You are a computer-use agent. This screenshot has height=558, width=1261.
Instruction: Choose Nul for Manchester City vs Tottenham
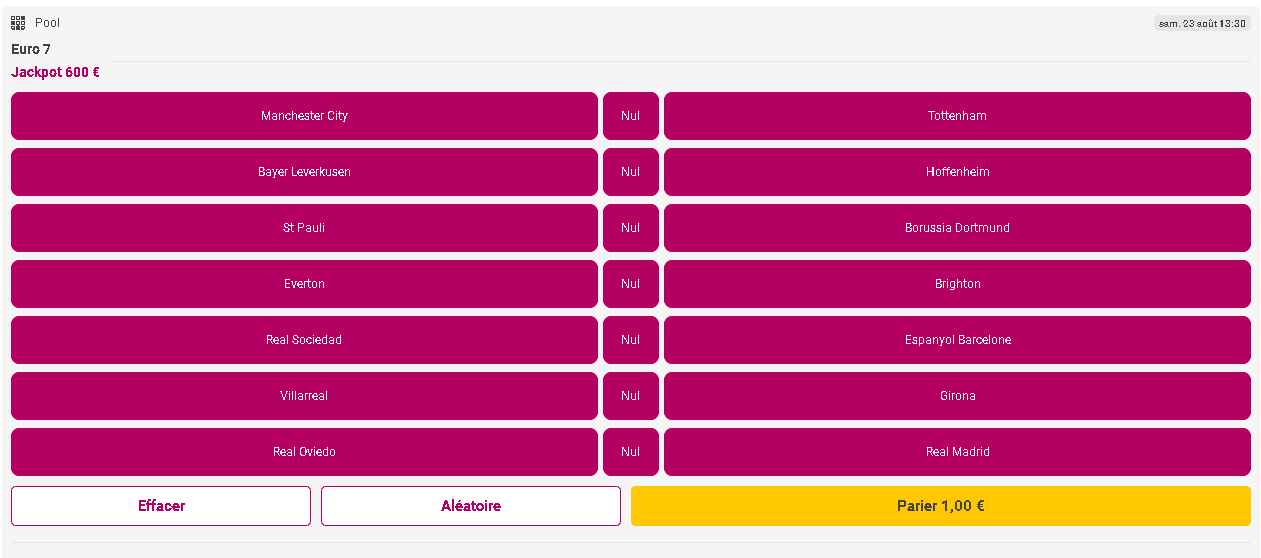click(630, 116)
